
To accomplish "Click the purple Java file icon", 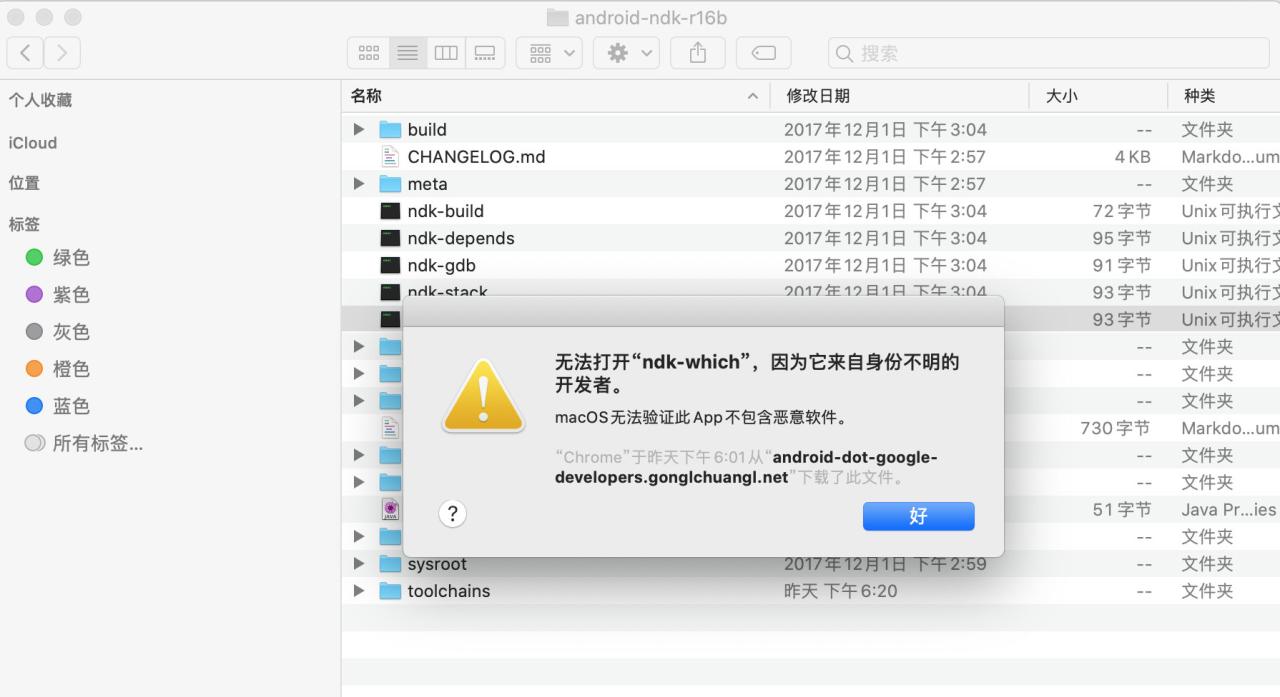I will point(389,509).
